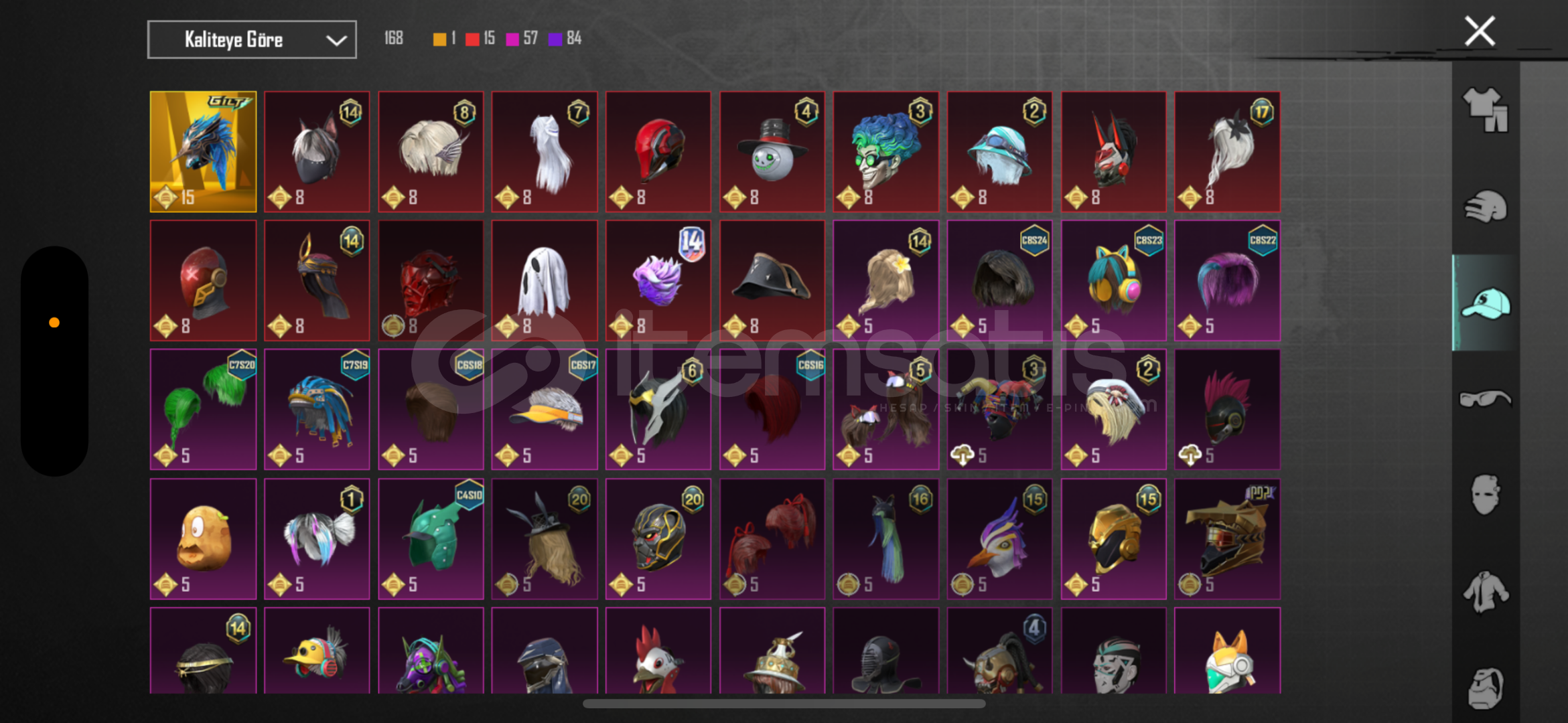Filter by the orange quality swatch
This screenshot has width=1568, height=723.
tap(439, 39)
